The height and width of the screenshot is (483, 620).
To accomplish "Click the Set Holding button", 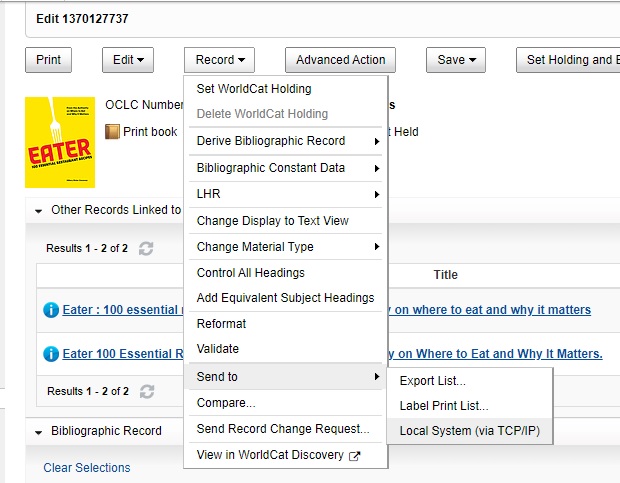I will point(568,60).
